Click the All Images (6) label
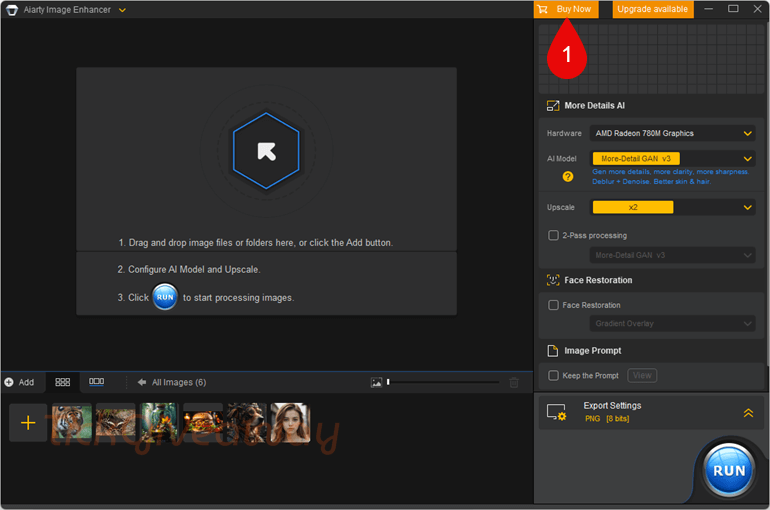The image size is (770, 510). 179,382
